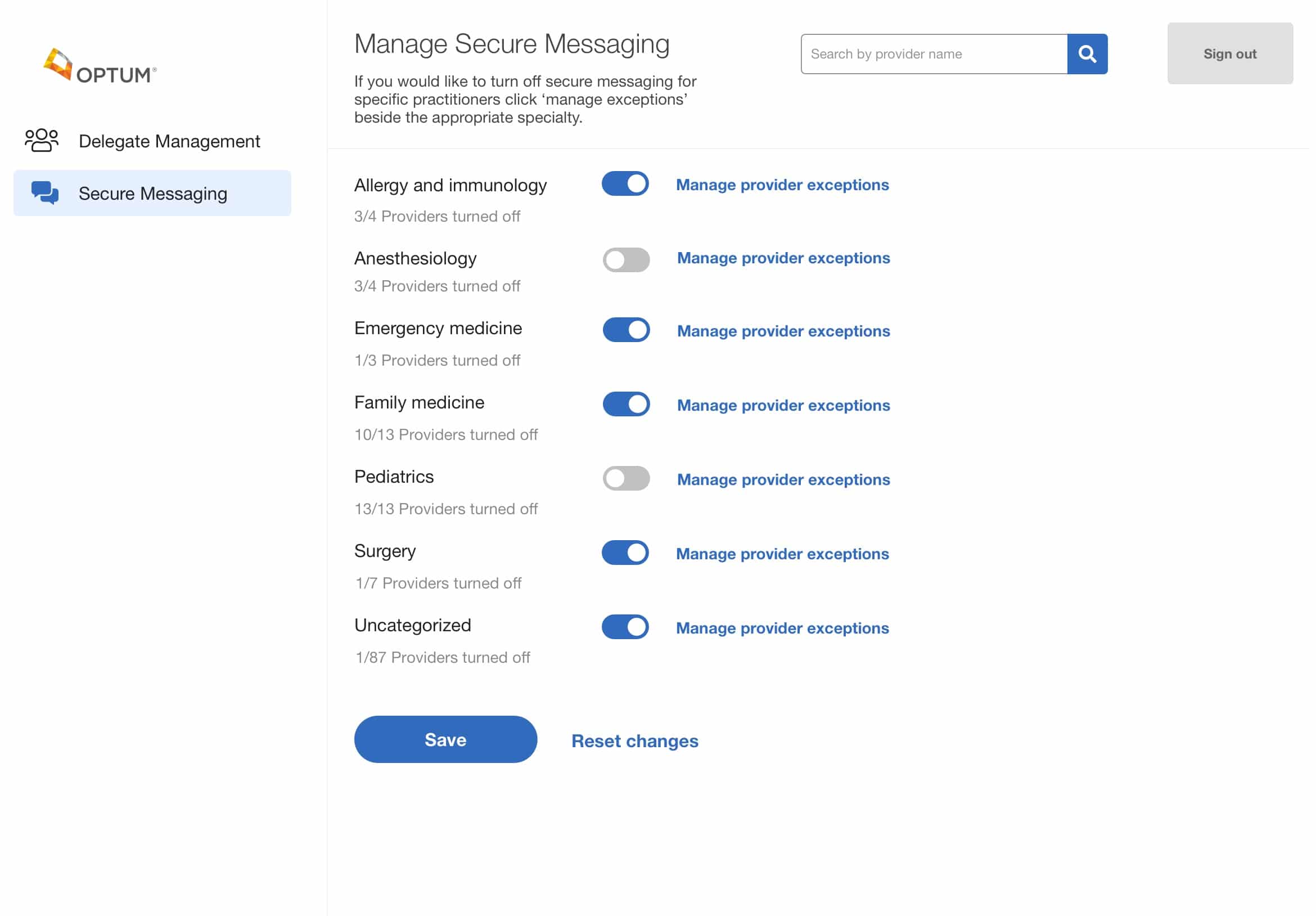Manage provider exceptions for Allergy and immunology
This screenshot has width=1316, height=916.
tap(782, 185)
